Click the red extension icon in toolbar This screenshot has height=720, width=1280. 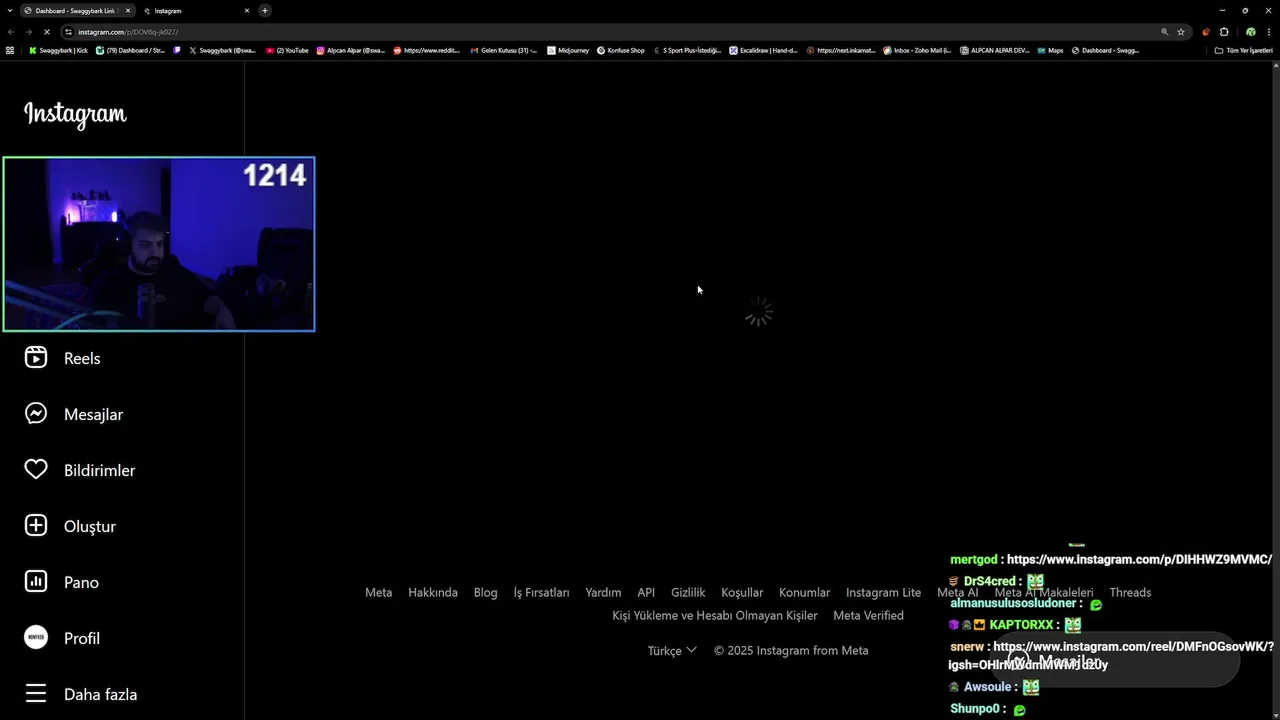[x=1206, y=32]
